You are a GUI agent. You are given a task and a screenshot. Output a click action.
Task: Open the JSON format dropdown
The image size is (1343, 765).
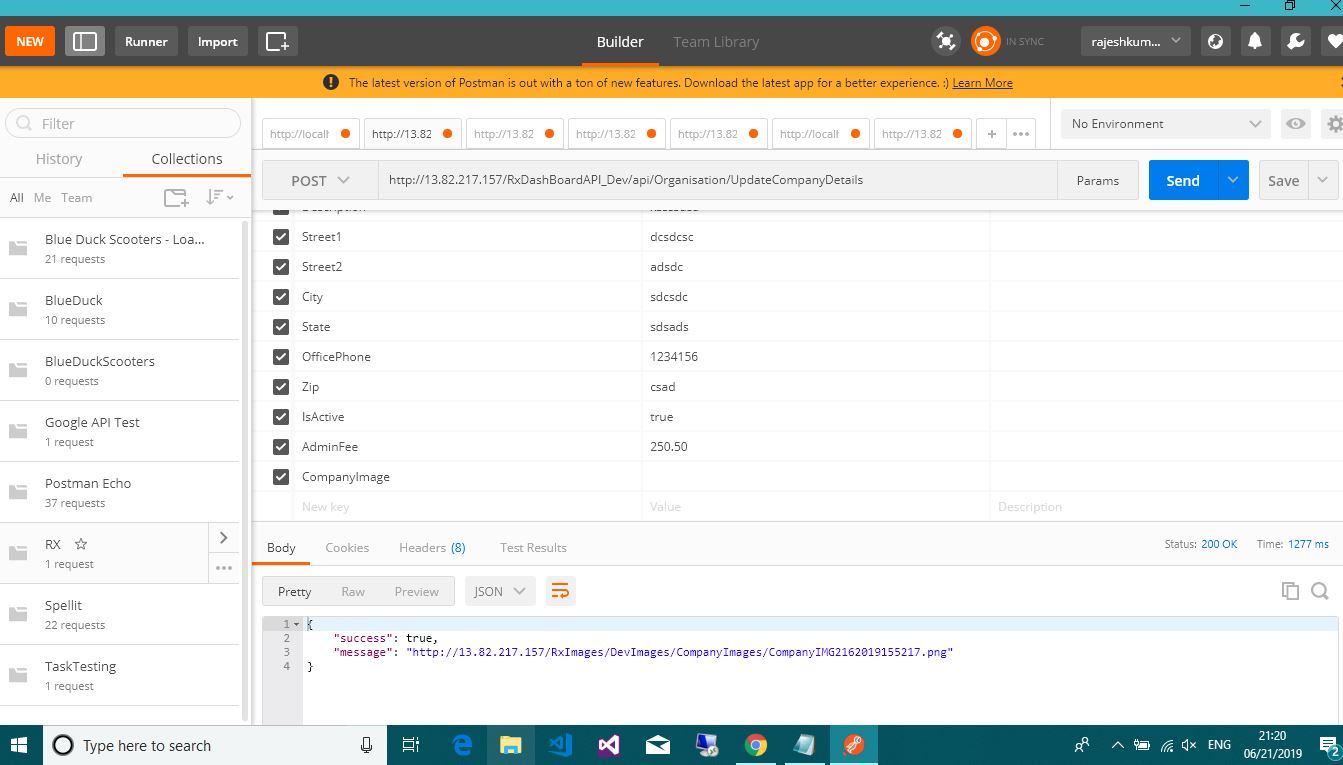click(x=499, y=591)
